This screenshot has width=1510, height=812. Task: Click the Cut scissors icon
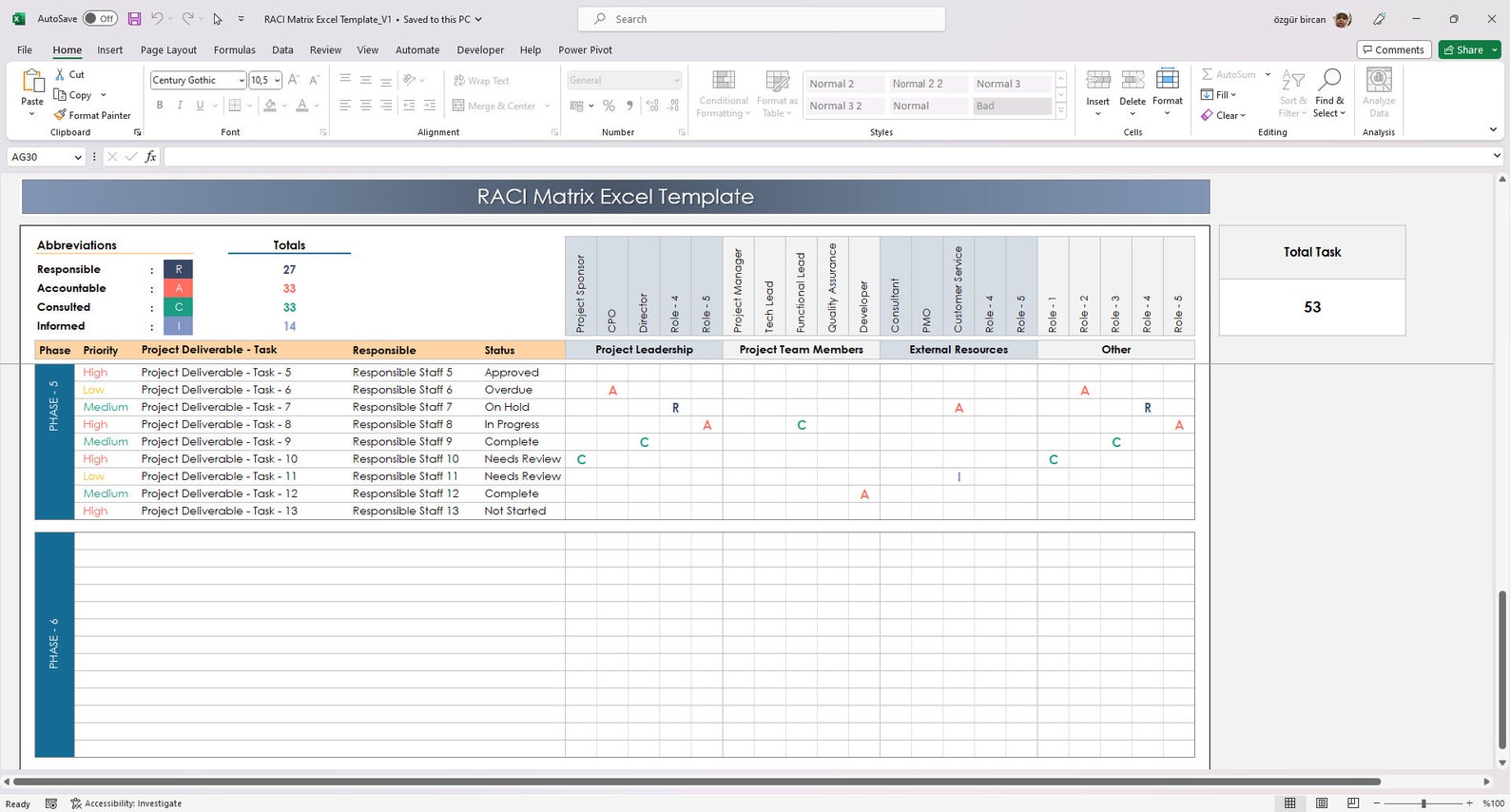[x=60, y=74]
